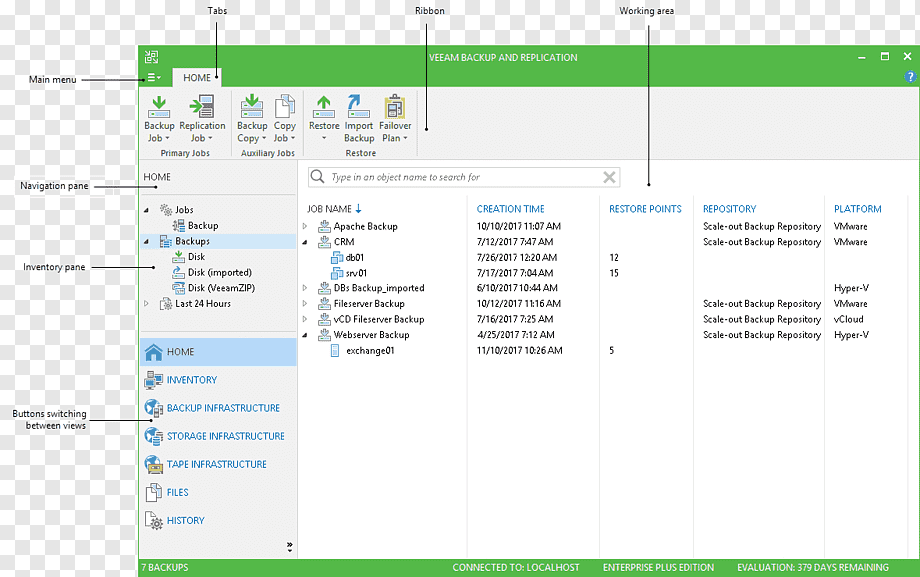
Task: Click the object name search field
Action: pyautogui.click(x=464, y=177)
